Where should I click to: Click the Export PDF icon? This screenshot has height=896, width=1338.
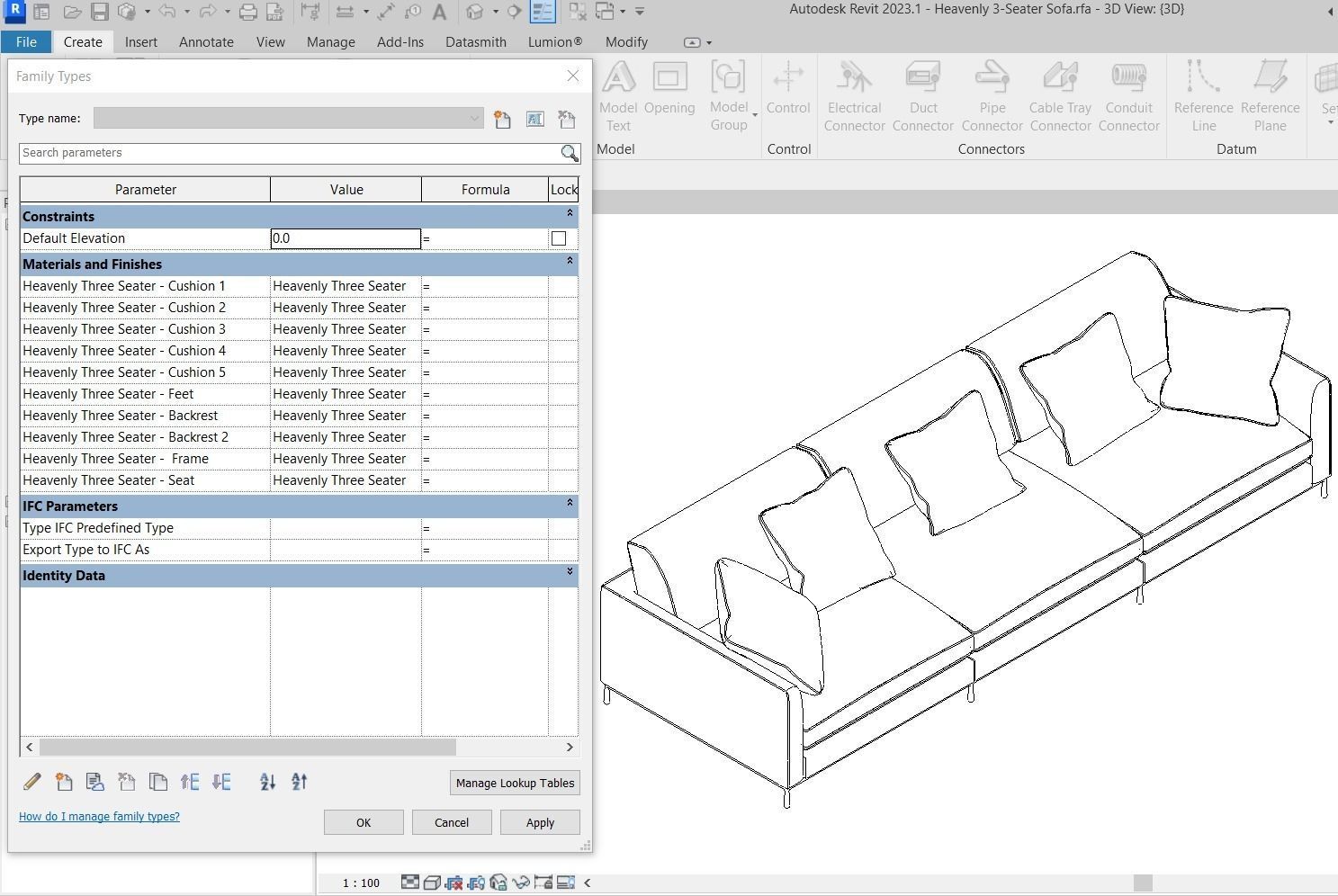[275, 12]
